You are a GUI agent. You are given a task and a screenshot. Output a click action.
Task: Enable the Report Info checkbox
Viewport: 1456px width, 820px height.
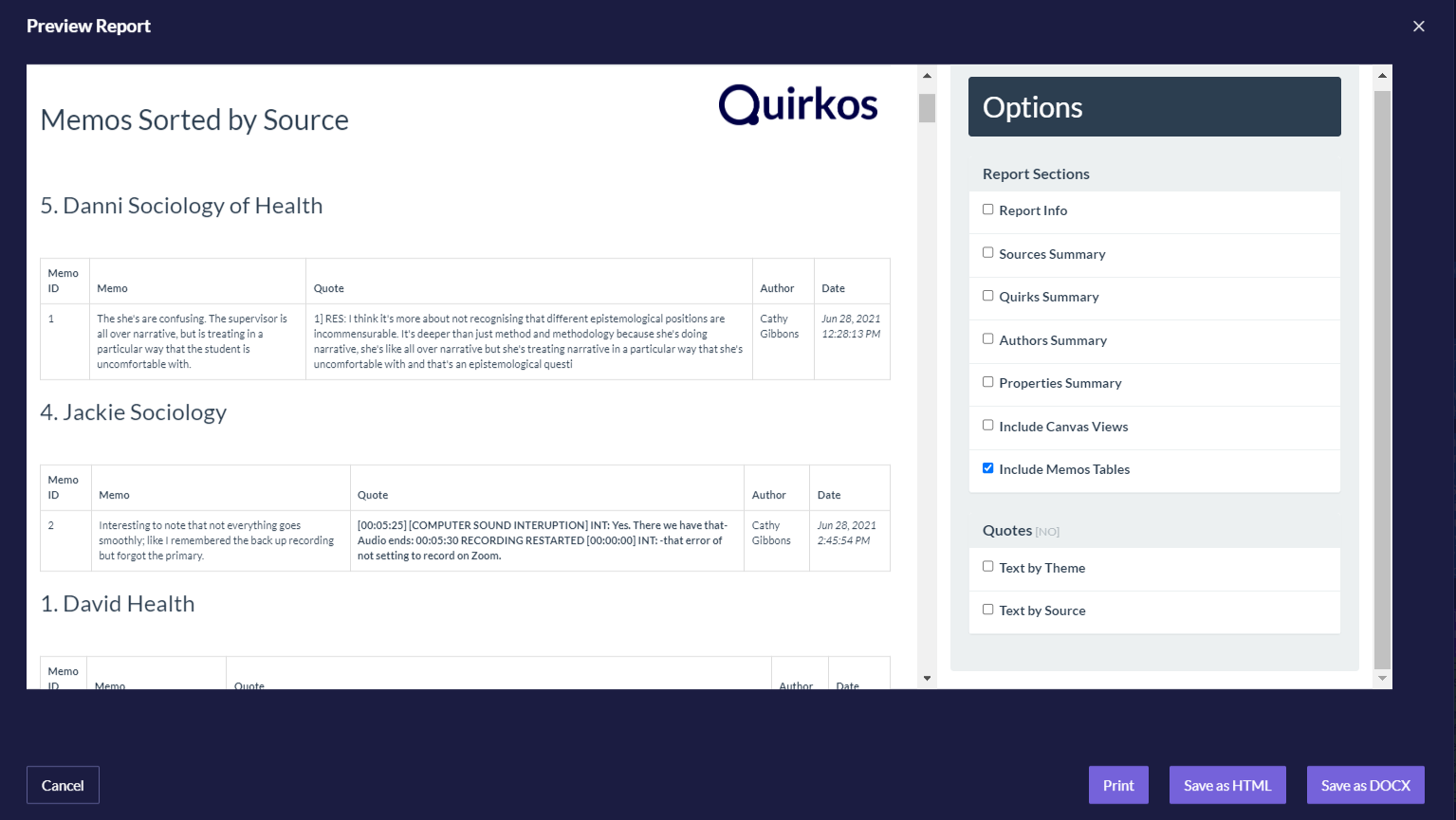coord(987,210)
